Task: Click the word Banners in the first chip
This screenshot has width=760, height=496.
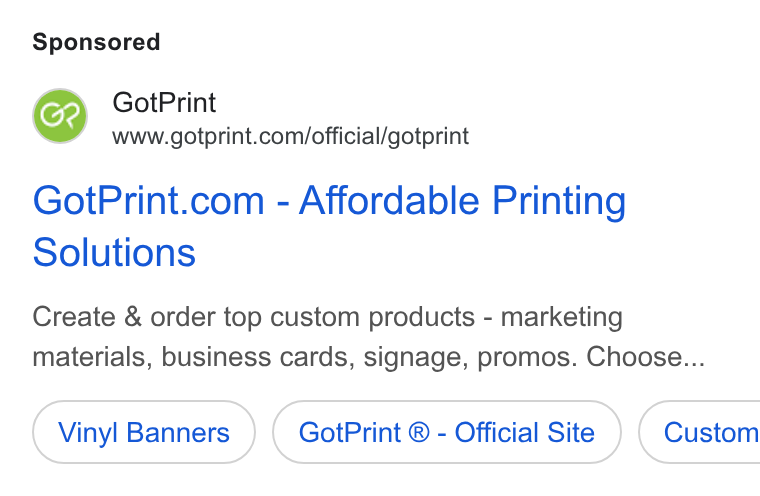Action: pos(178,432)
